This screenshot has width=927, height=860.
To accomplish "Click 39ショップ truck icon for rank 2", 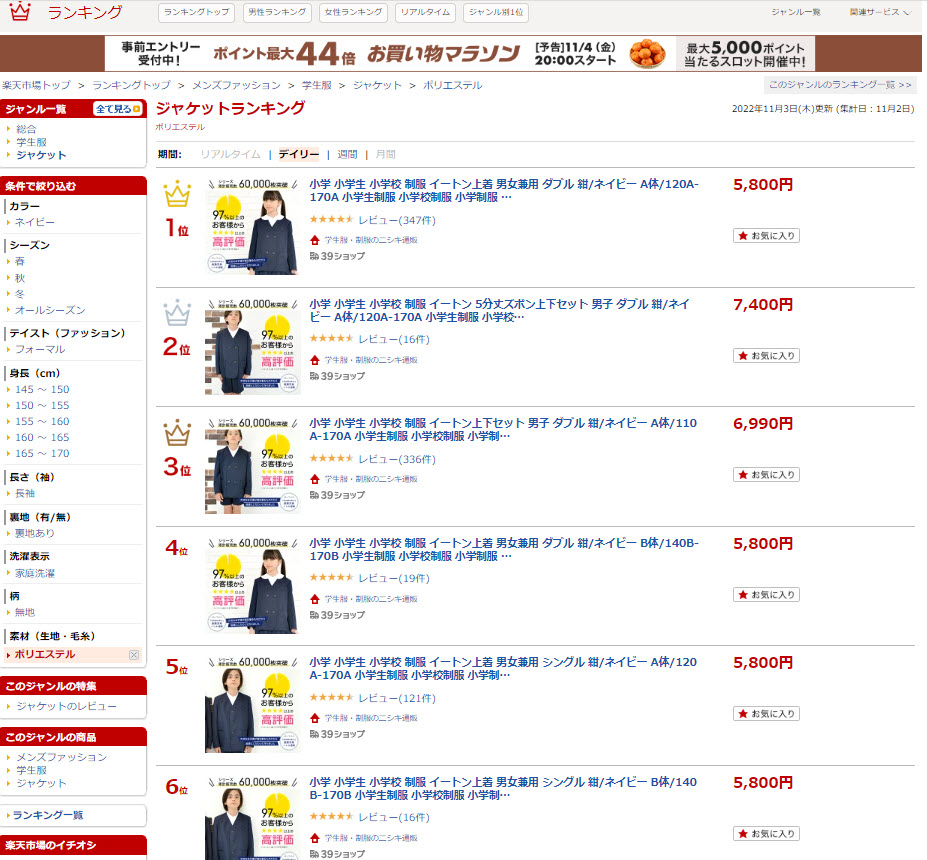I will coord(315,376).
